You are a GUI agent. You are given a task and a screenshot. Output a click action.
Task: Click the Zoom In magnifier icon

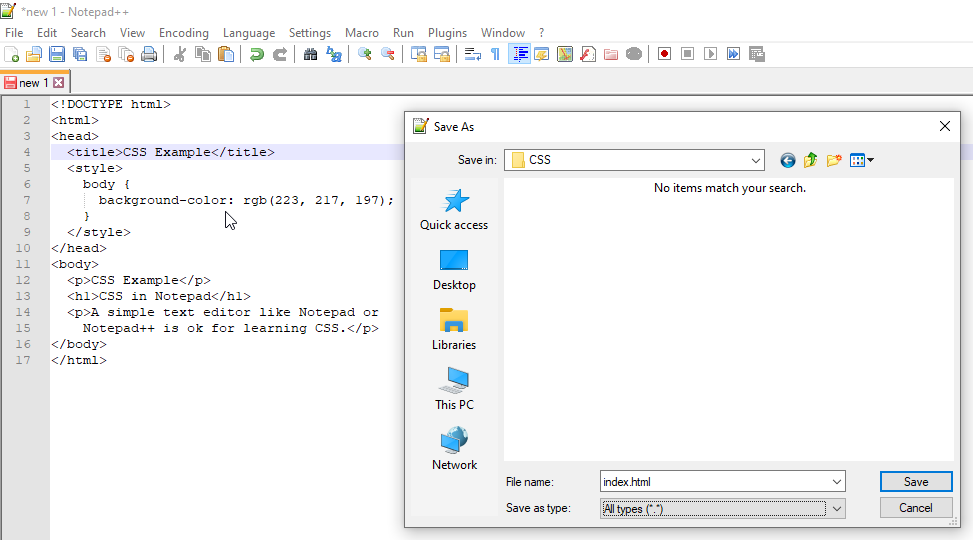[365, 55]
